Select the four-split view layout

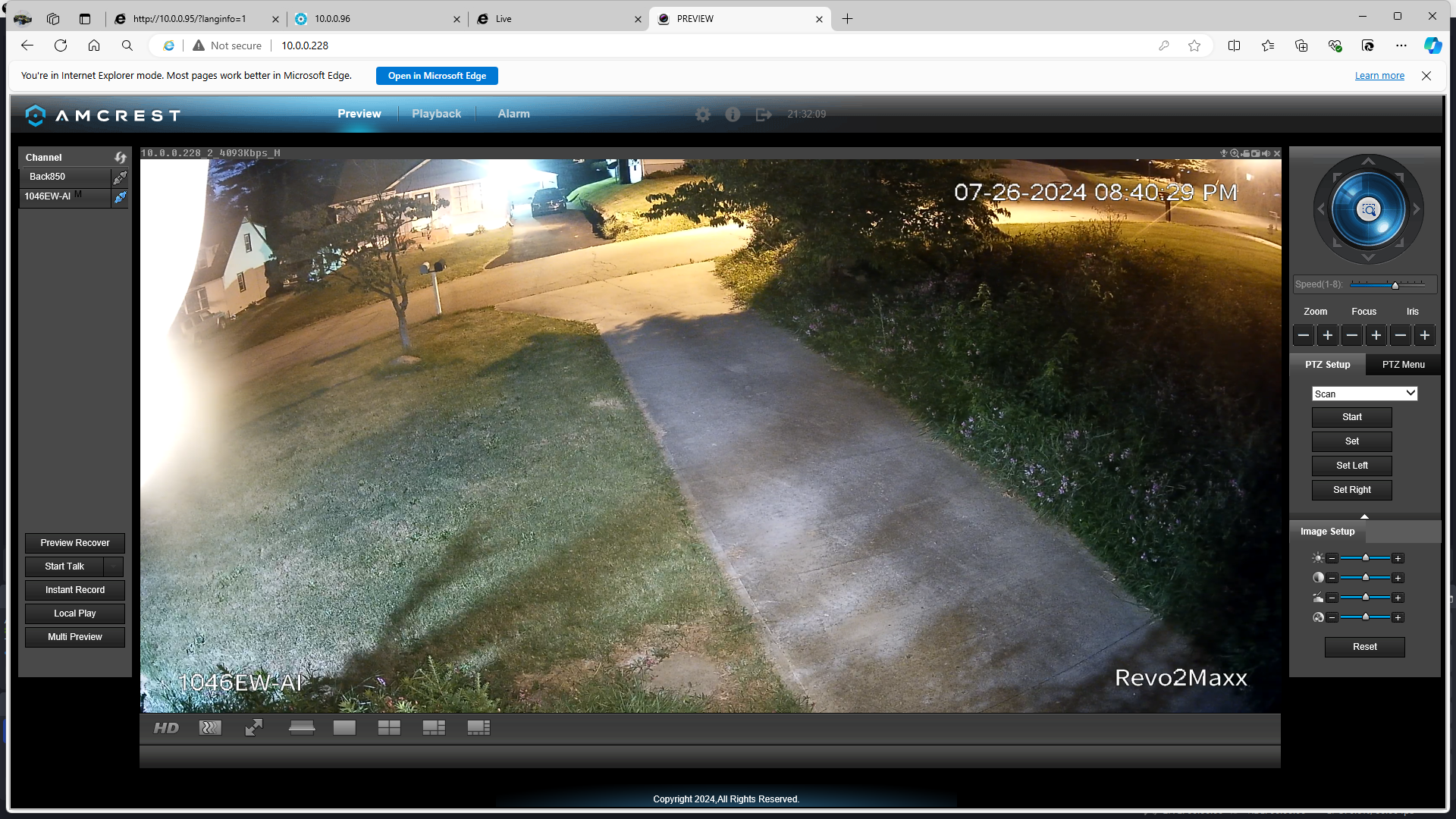click(389, 728)
